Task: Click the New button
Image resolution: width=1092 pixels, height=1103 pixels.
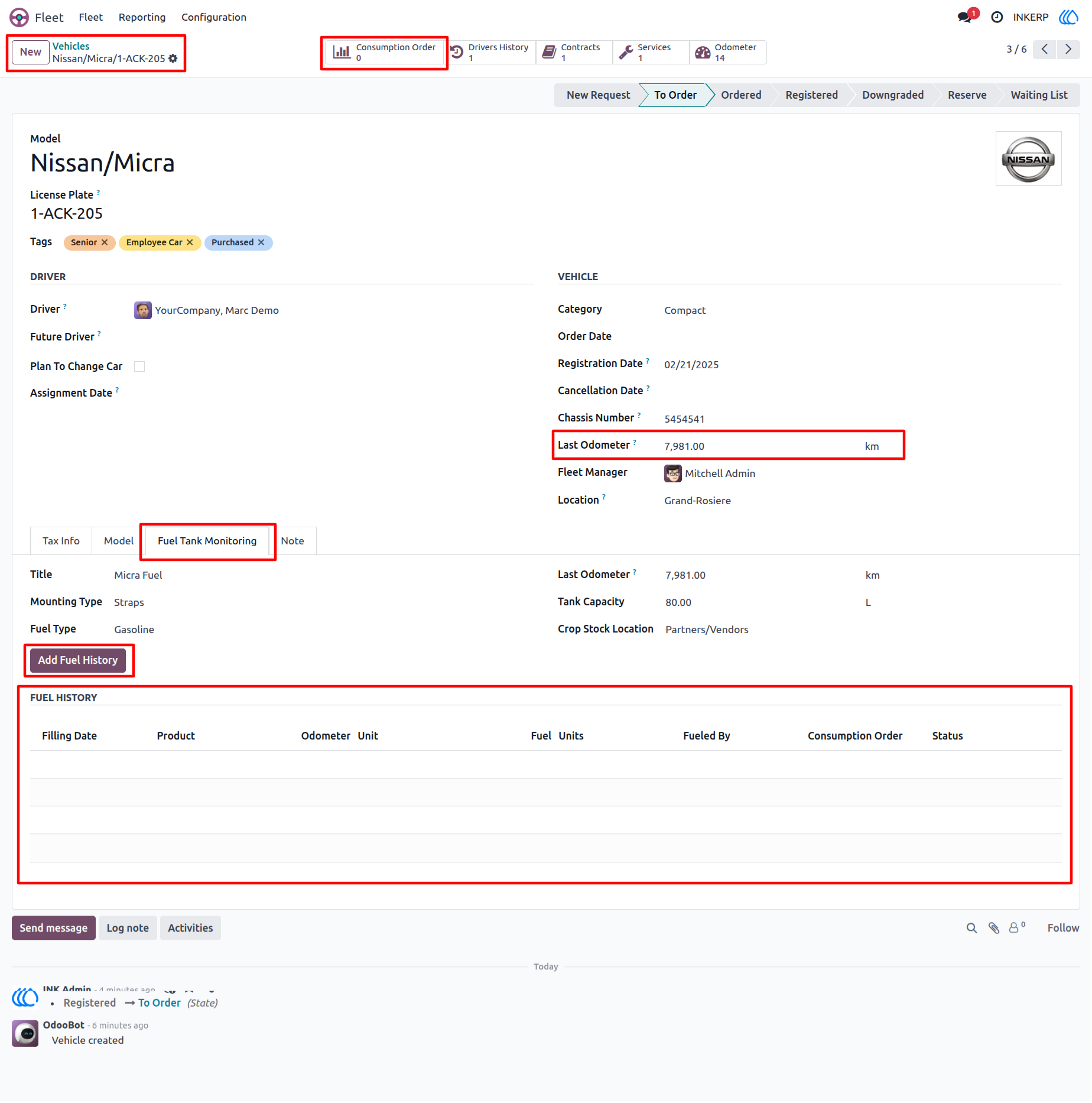Action: pos(31,52)
